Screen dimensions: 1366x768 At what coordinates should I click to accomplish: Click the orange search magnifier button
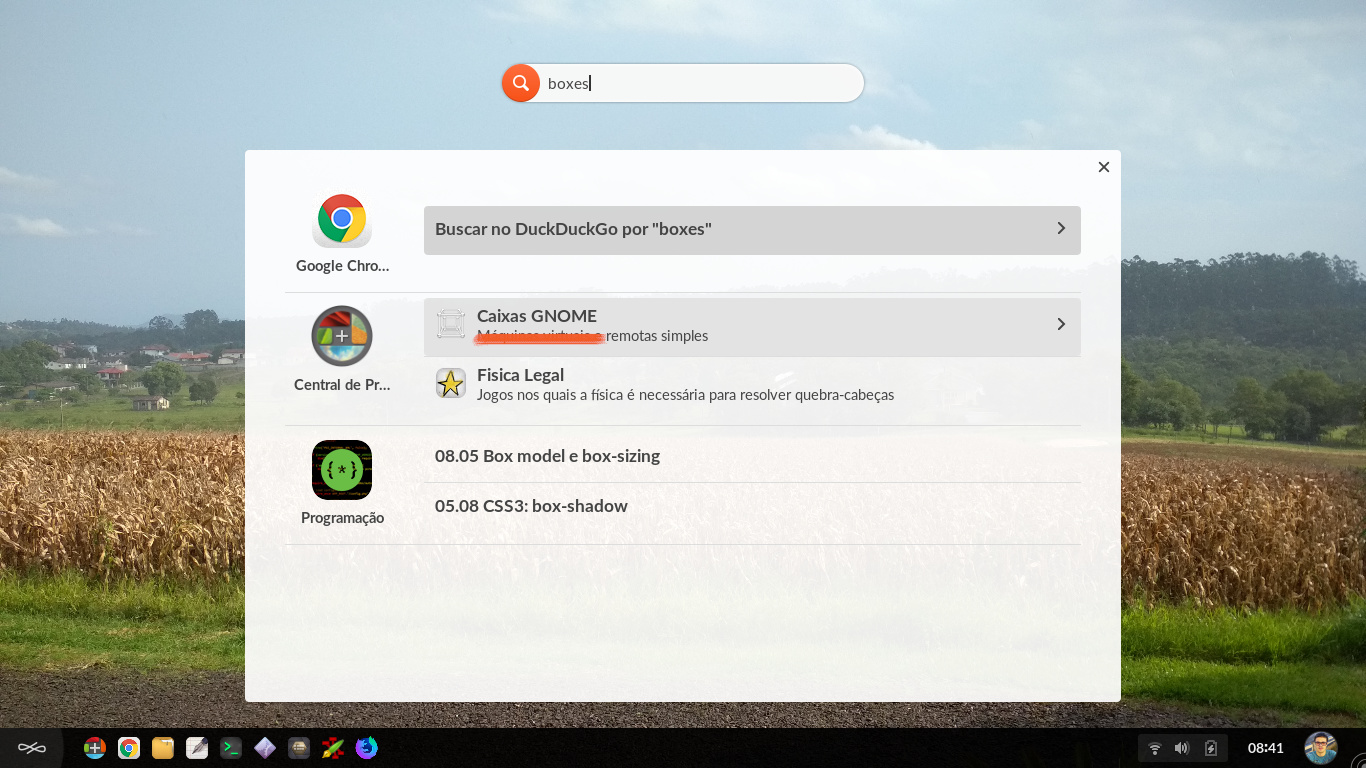click(521, 83)
